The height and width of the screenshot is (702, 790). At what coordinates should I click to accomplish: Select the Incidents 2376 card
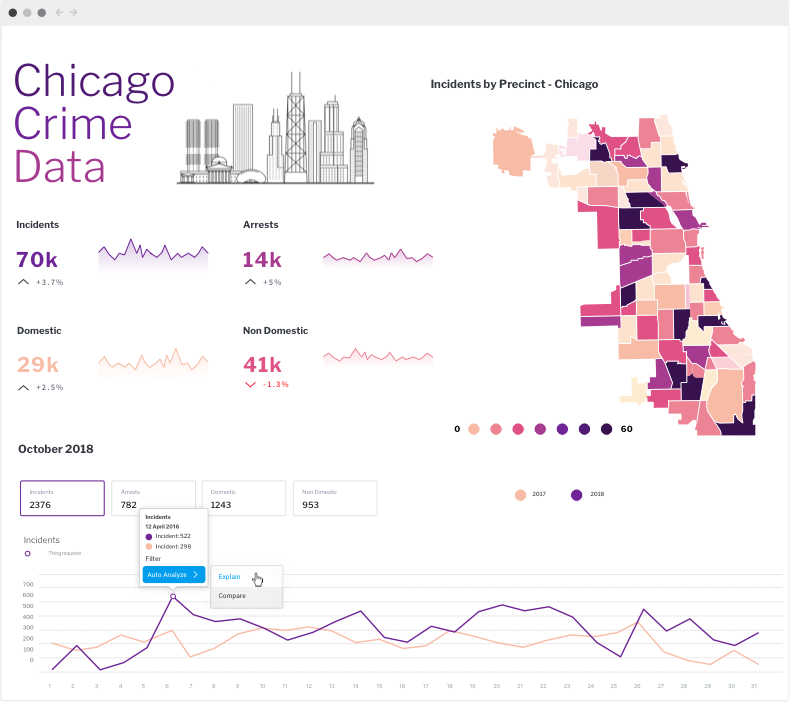pyautogui.click(x=62, y=498)
